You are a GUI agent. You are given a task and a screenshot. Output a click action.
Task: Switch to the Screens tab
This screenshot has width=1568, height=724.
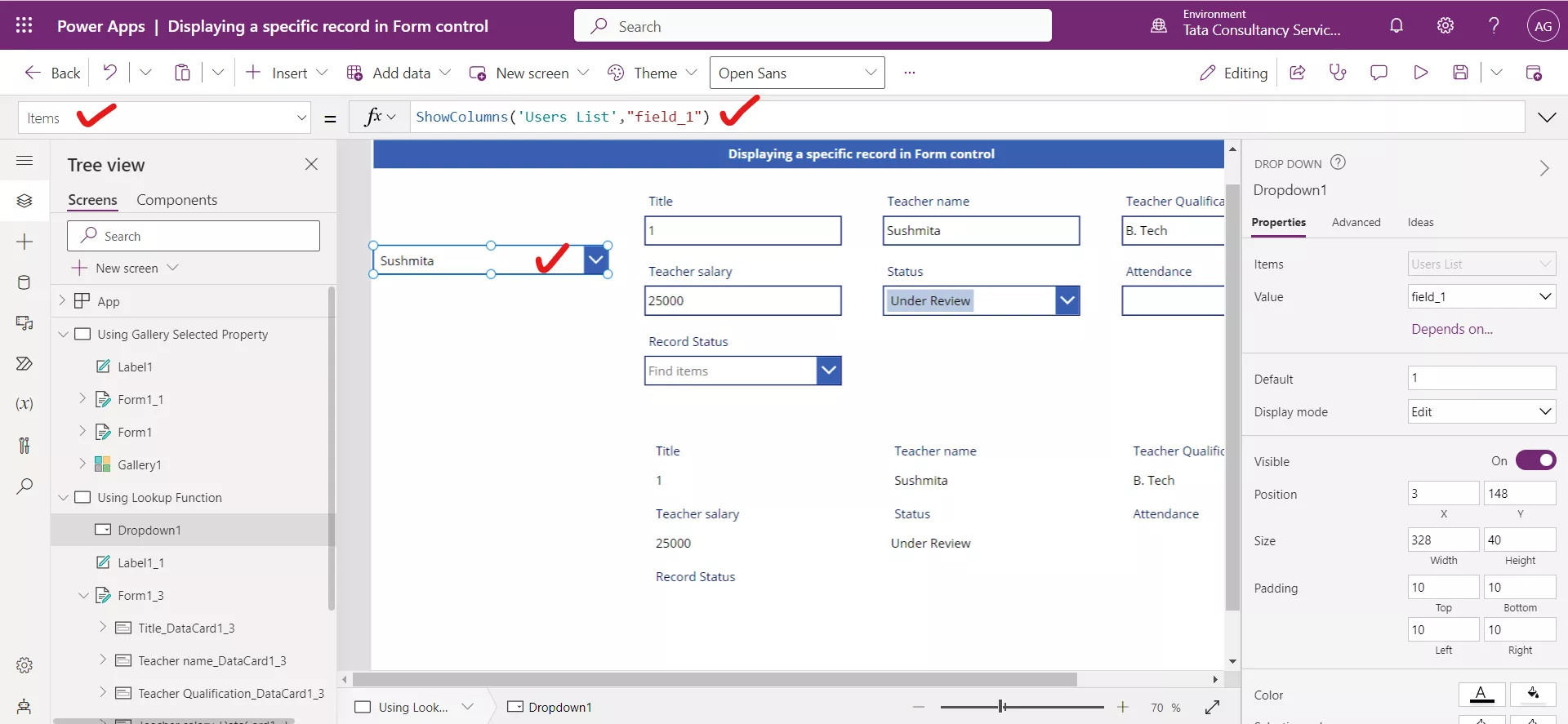pyautogui.click(x=92, y=200)
